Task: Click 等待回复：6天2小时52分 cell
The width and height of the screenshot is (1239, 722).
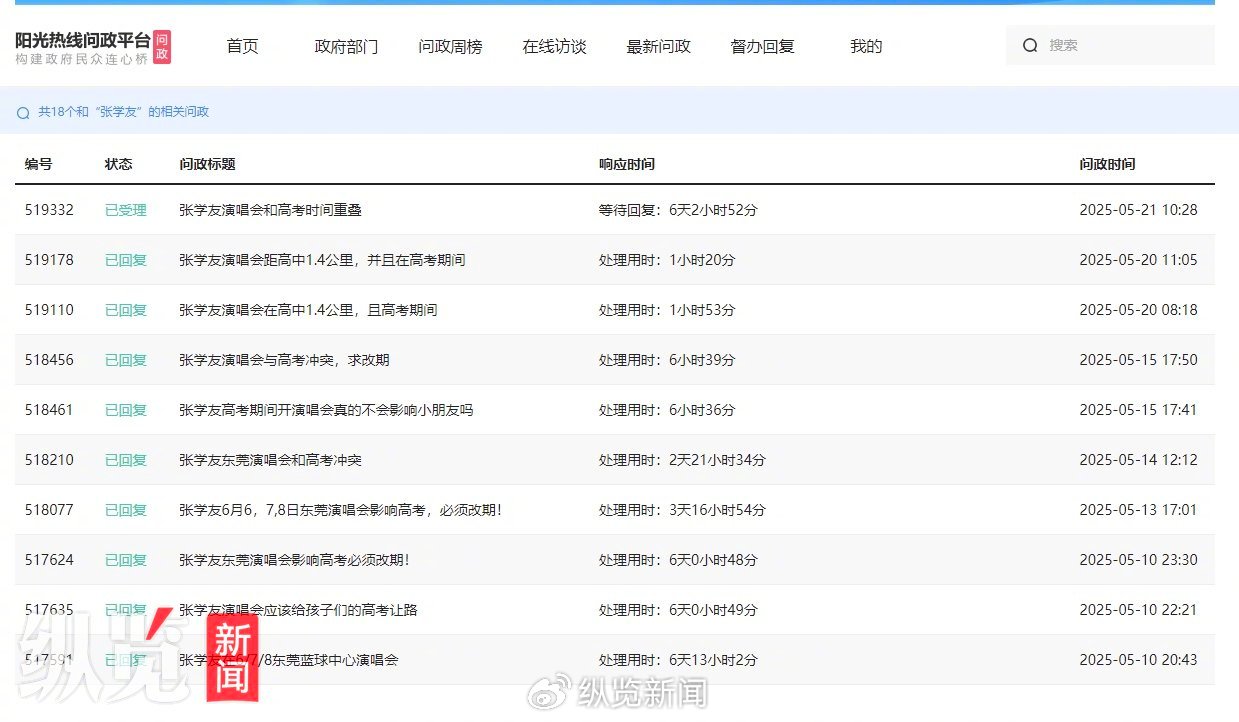Action: click(x=678, y=210)
